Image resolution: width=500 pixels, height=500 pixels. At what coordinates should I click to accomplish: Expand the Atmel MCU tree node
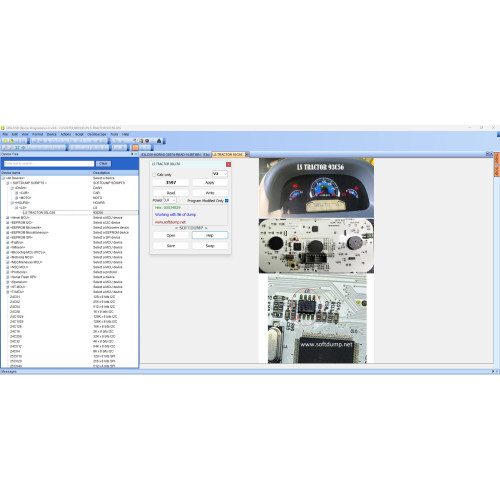coord(8,218)
